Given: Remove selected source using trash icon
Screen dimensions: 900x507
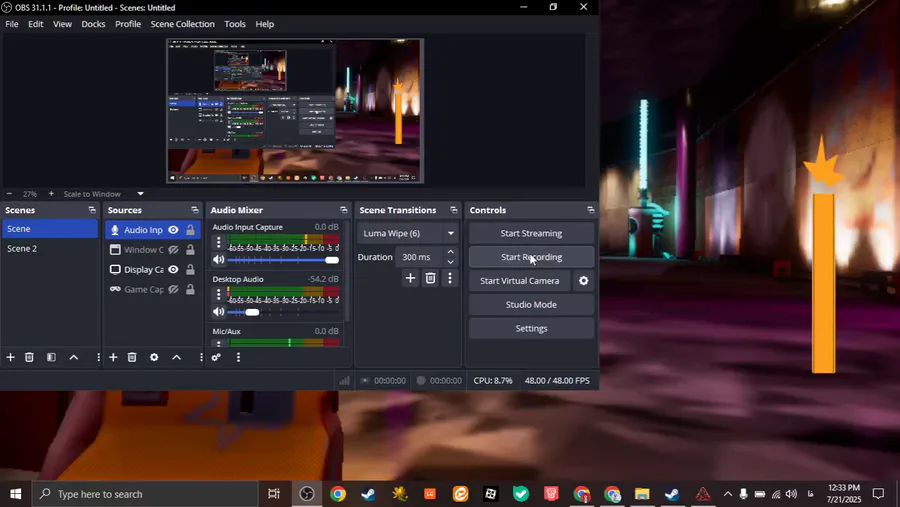Looking at the screenshot, I should pos(132,357).
